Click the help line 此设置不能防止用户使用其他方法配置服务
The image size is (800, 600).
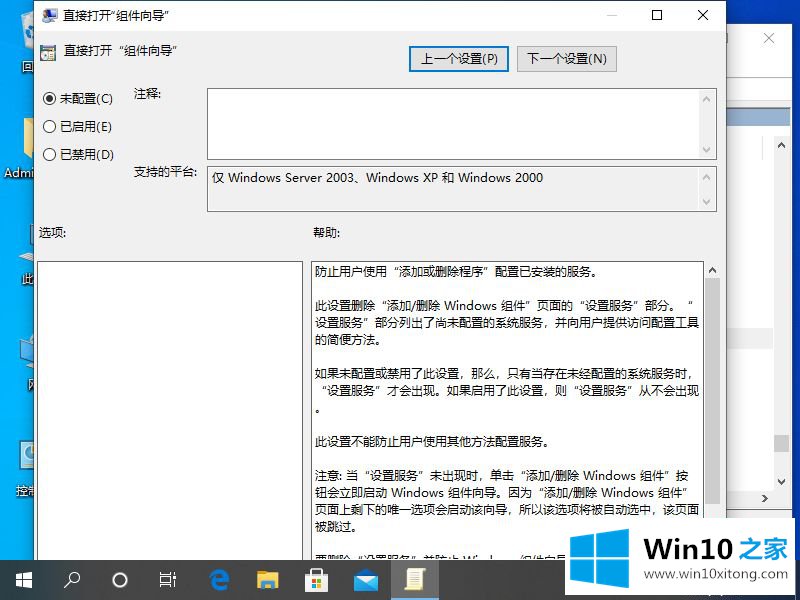[432, 441]
